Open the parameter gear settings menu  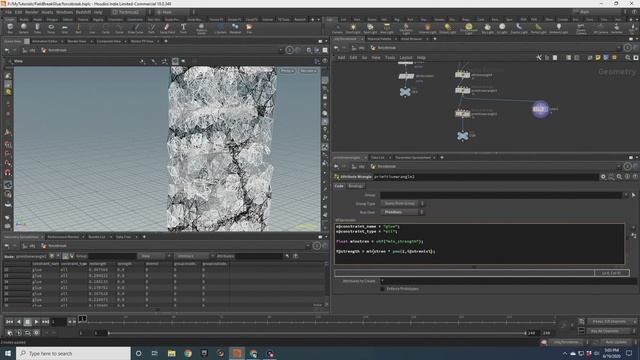(x=603, y=177)
